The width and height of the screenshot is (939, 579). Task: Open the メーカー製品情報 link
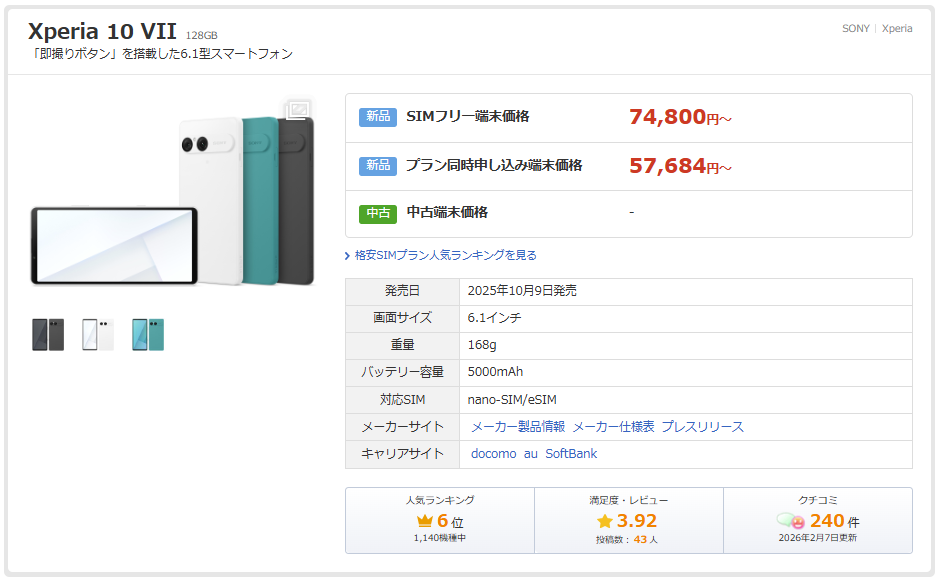tap(518, 427)
